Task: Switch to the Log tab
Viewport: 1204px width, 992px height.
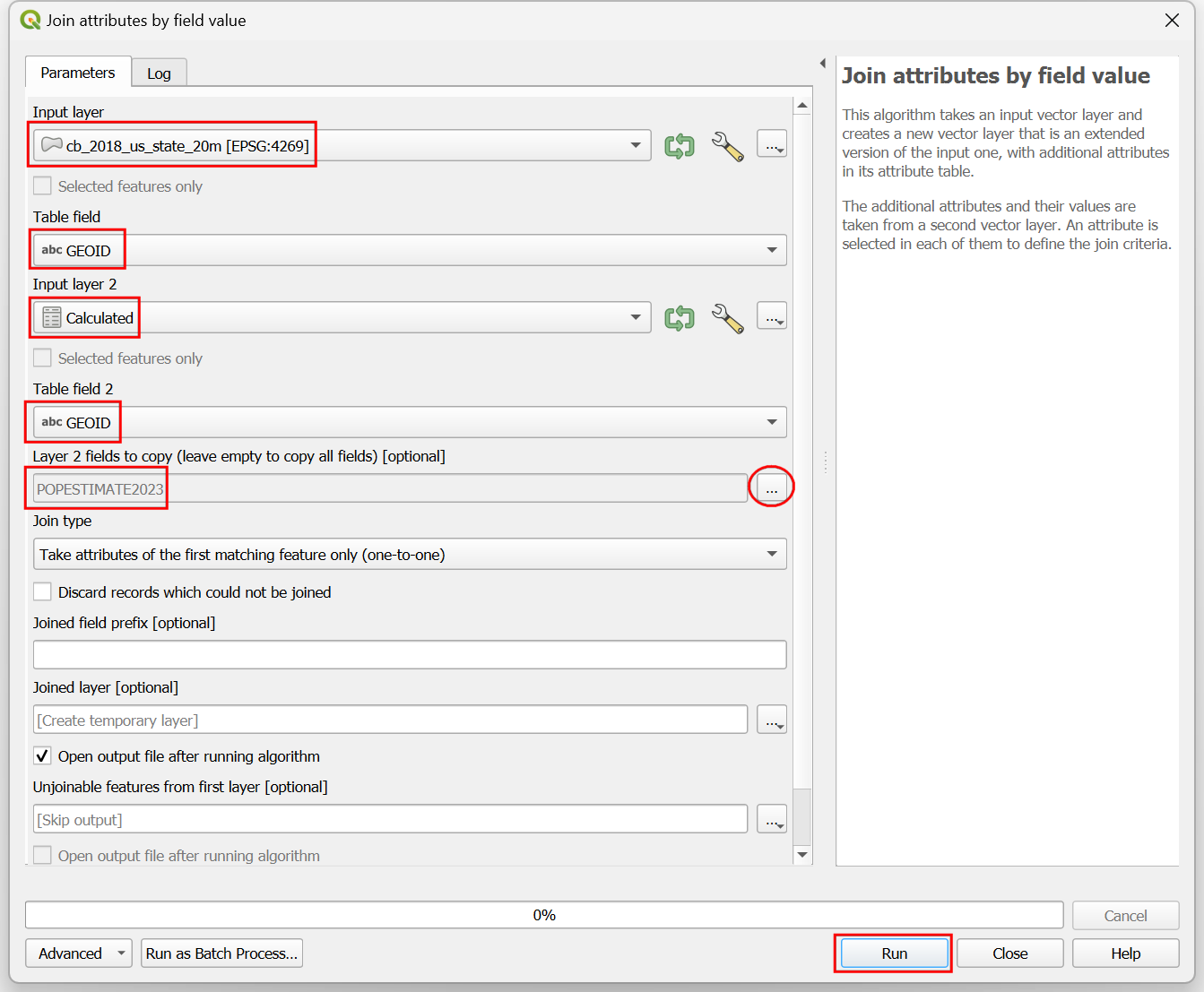Action: point(159,73)
